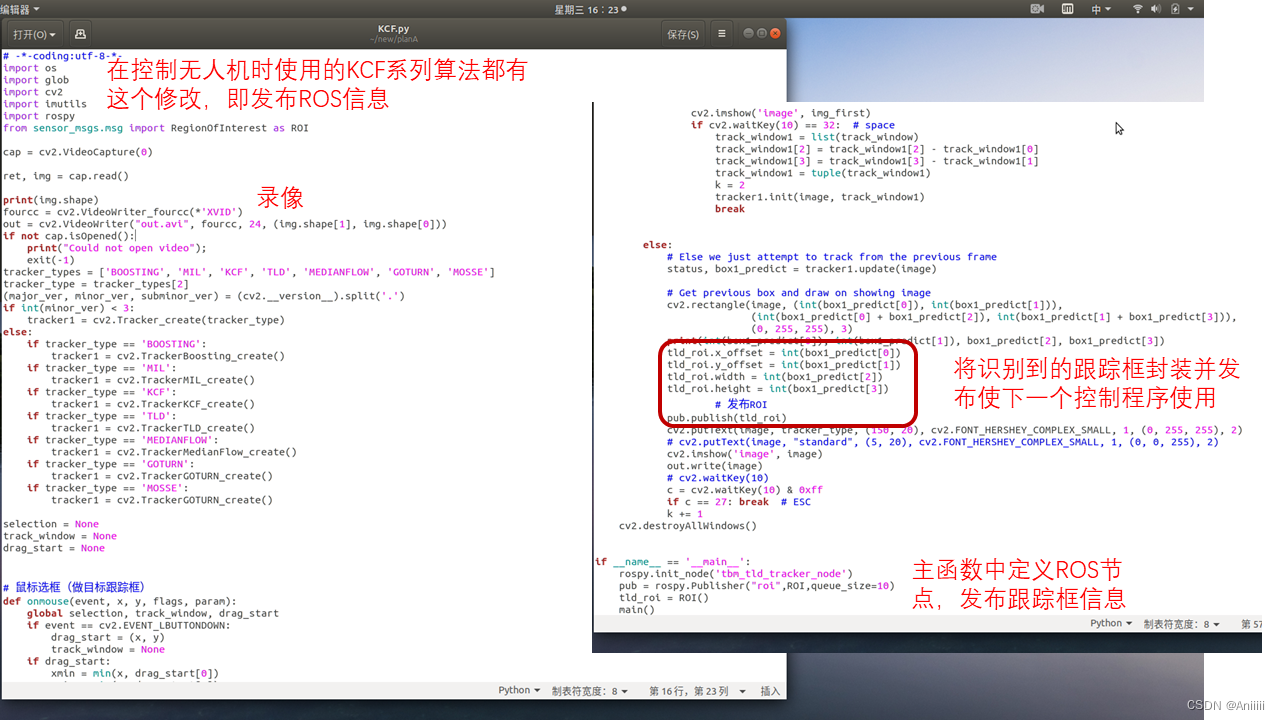This screenshot has width=1280, height=720.
Task: Click the screen recorder icon in top panel
Action: [x=1037, y=9]
